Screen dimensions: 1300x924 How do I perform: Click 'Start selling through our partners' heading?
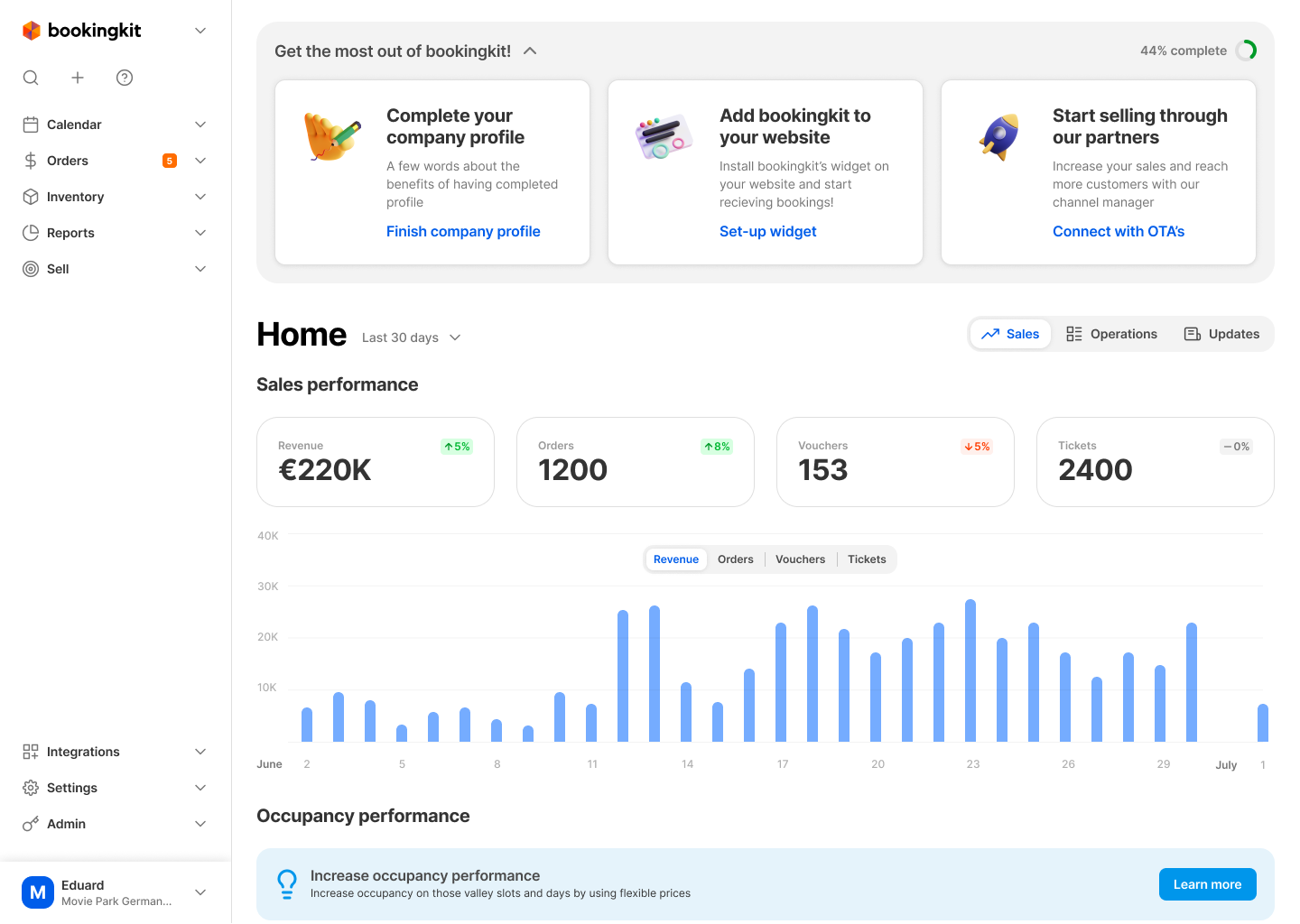[x=1140, y=126]
